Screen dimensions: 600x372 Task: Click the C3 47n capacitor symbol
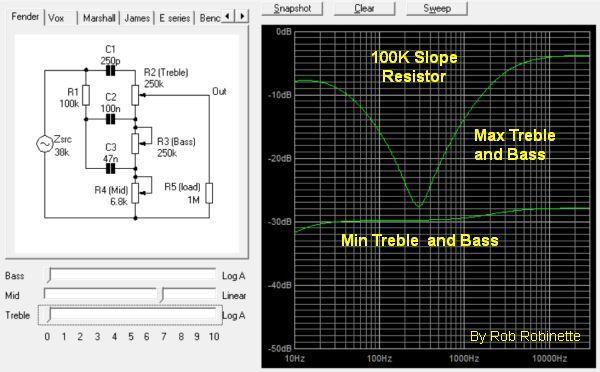[x=110, y=168]
